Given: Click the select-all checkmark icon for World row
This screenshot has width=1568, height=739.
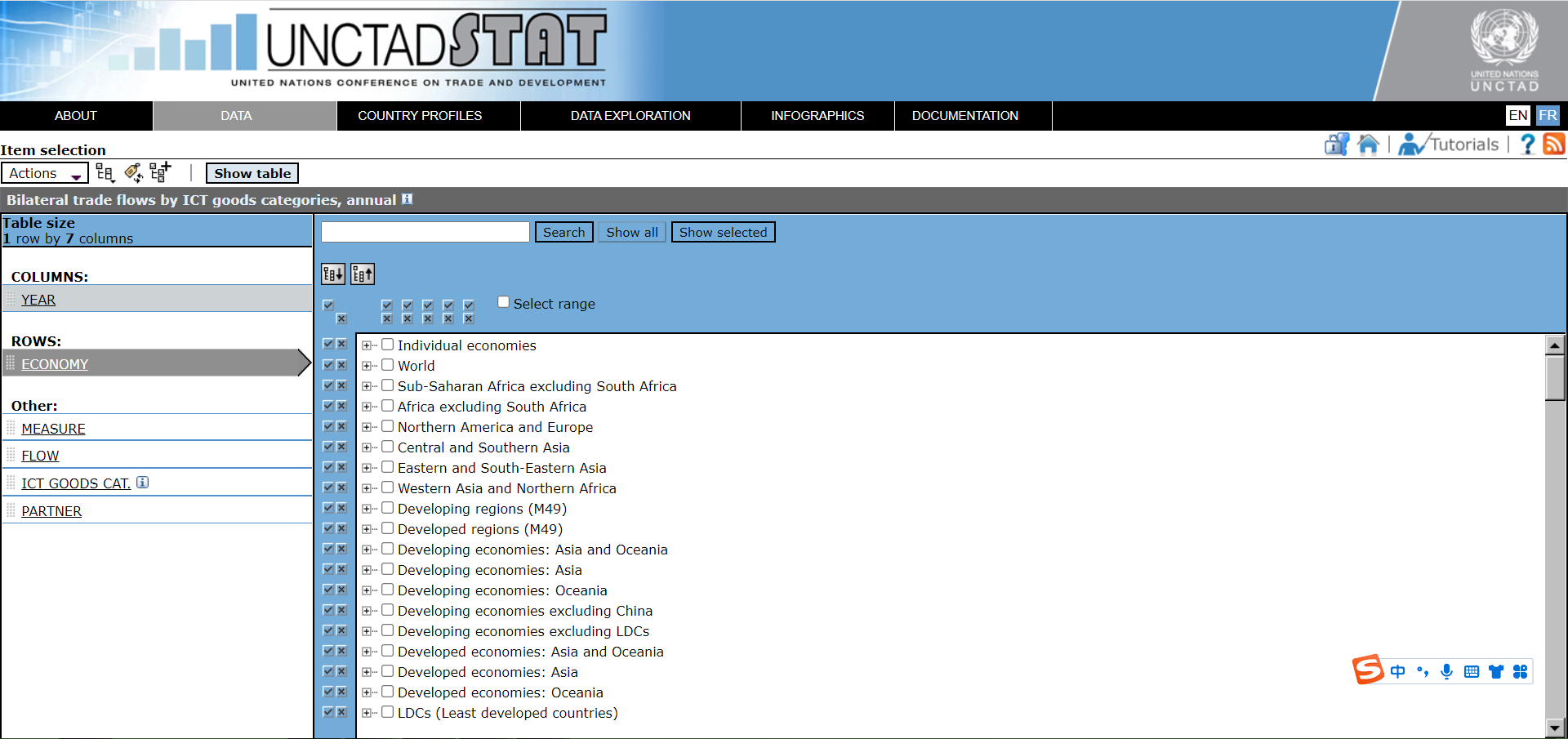Looking at the screenshot, I should point(328,365).
